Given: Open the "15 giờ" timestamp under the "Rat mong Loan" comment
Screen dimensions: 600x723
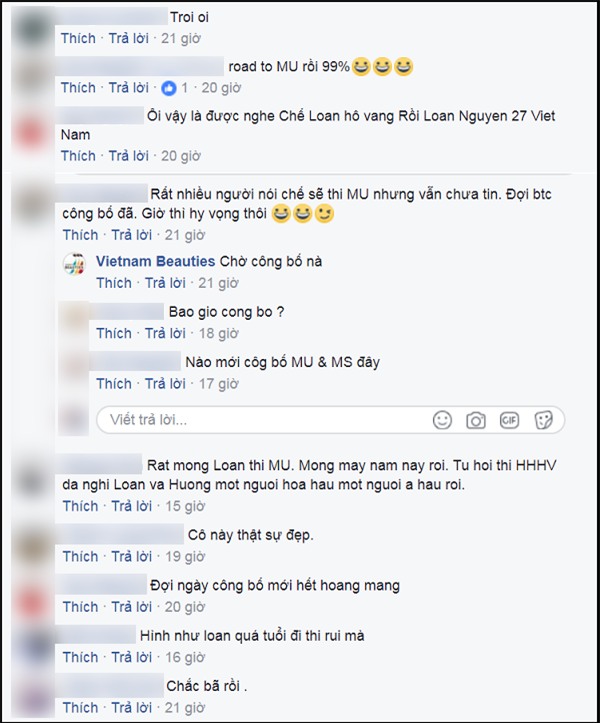Looking at the screenshot, I should [185, 506].
